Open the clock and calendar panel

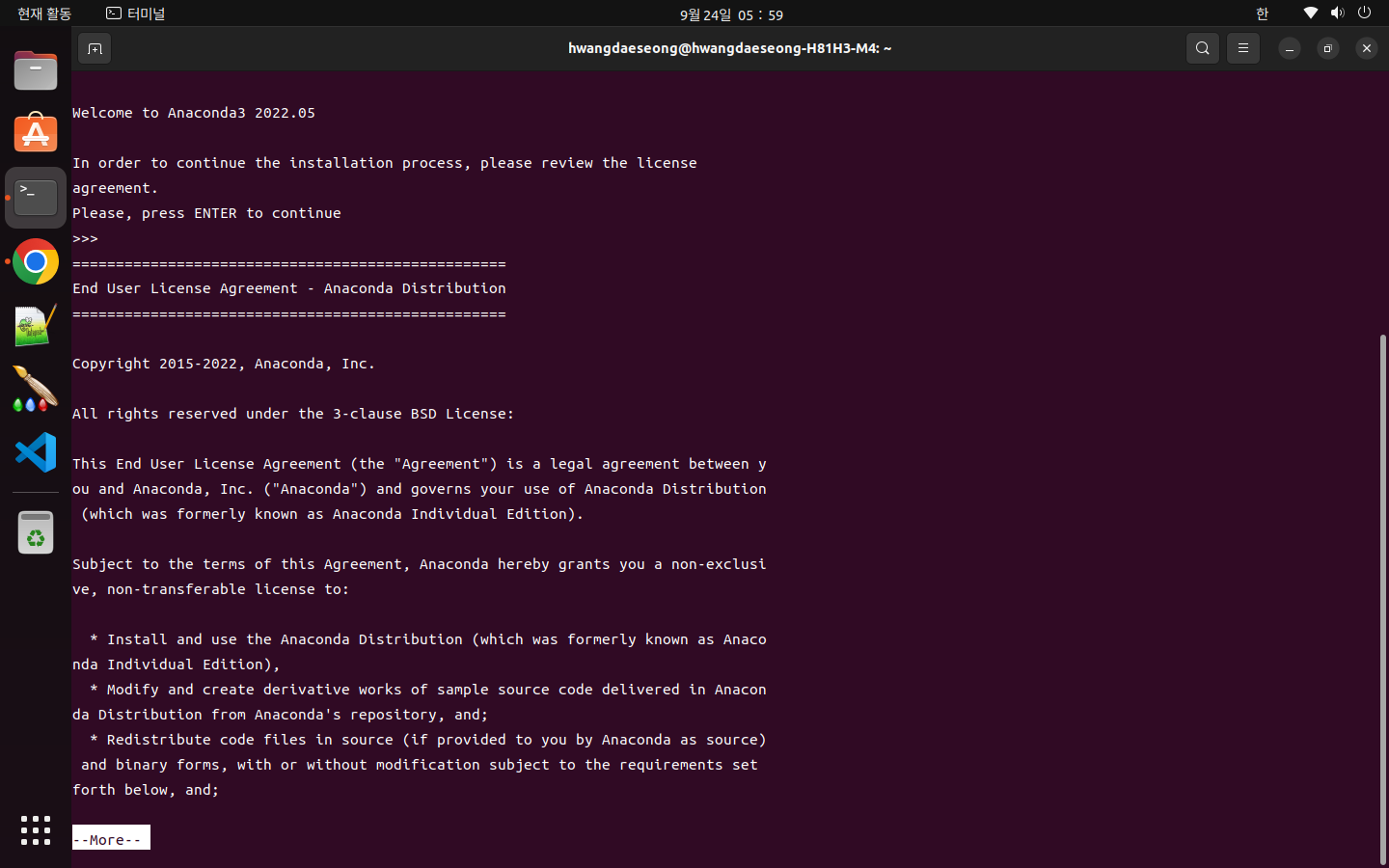(x=731, y=14)
